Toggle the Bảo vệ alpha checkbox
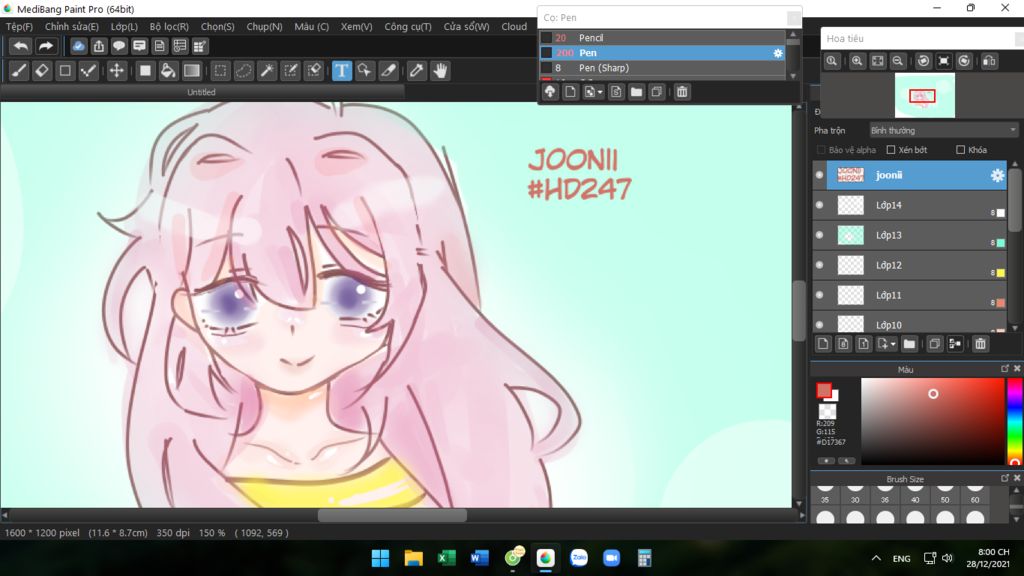1024x576 pixels. pos(822,150)
